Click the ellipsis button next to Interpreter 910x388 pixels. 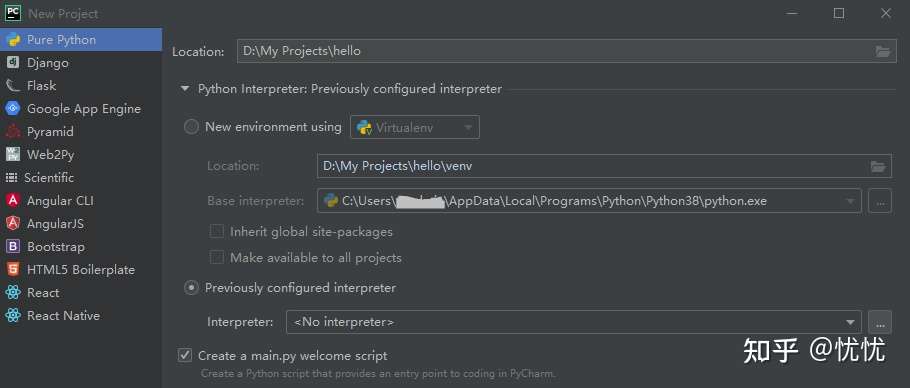click(x=880, y=322)
